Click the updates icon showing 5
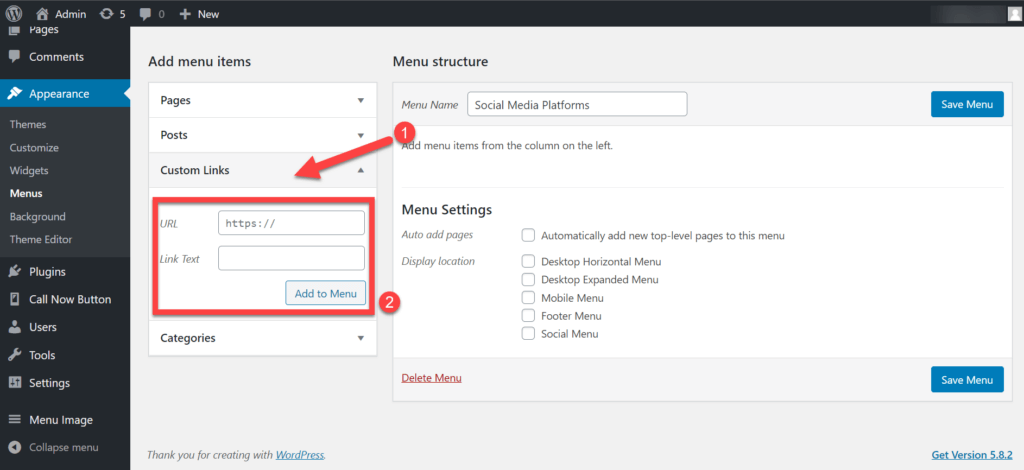The image size is (1024, 470). [x=106, y=14]
